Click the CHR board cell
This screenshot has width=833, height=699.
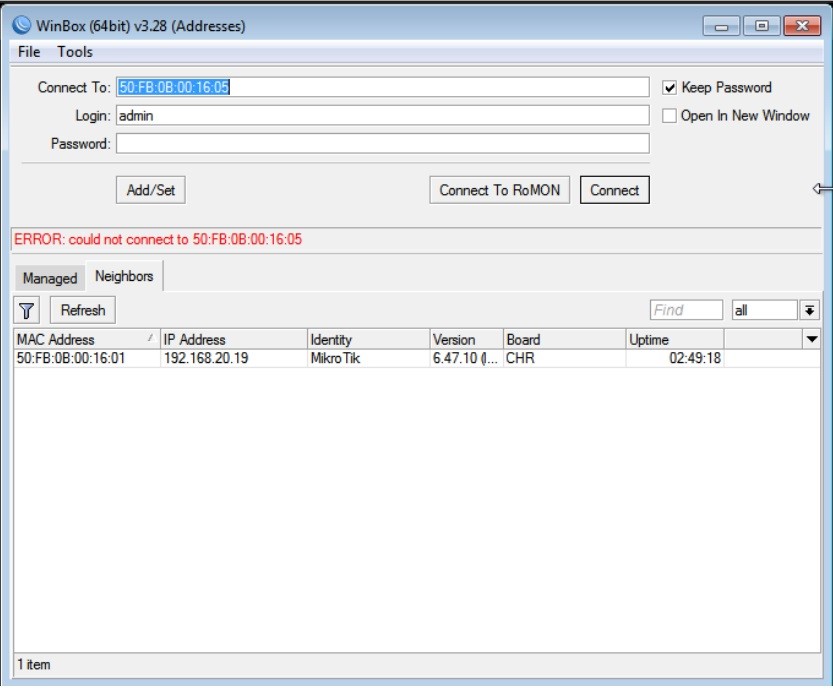click(564, 359)
